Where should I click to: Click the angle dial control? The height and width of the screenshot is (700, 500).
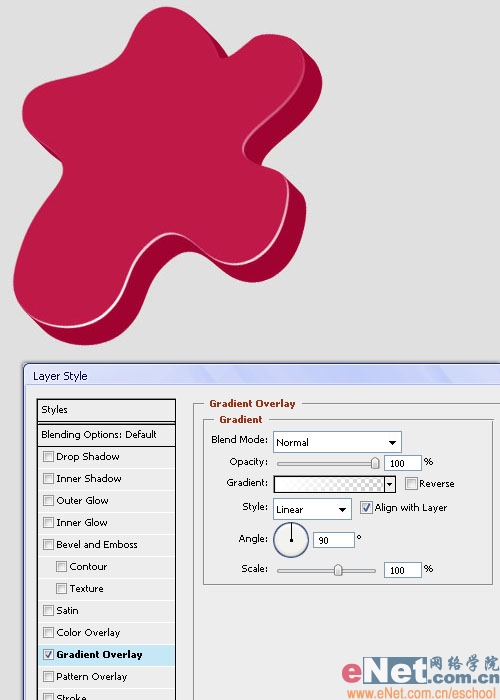tap(291, 540)
